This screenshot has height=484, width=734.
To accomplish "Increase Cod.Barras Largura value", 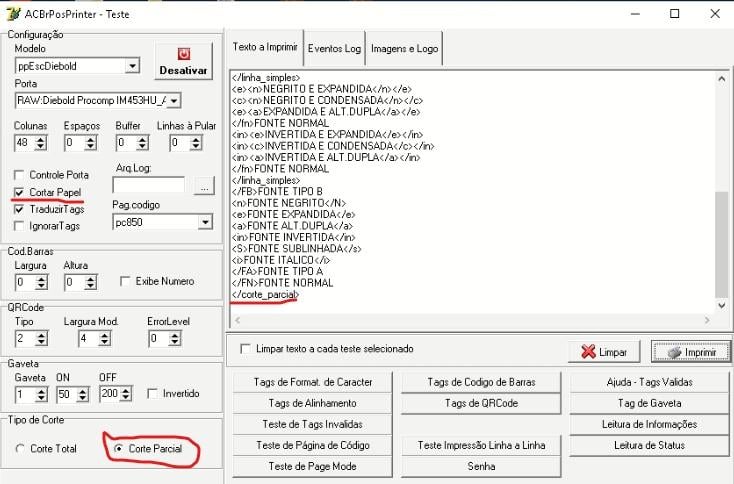I will pyautogui.click(x=41, y=279).
